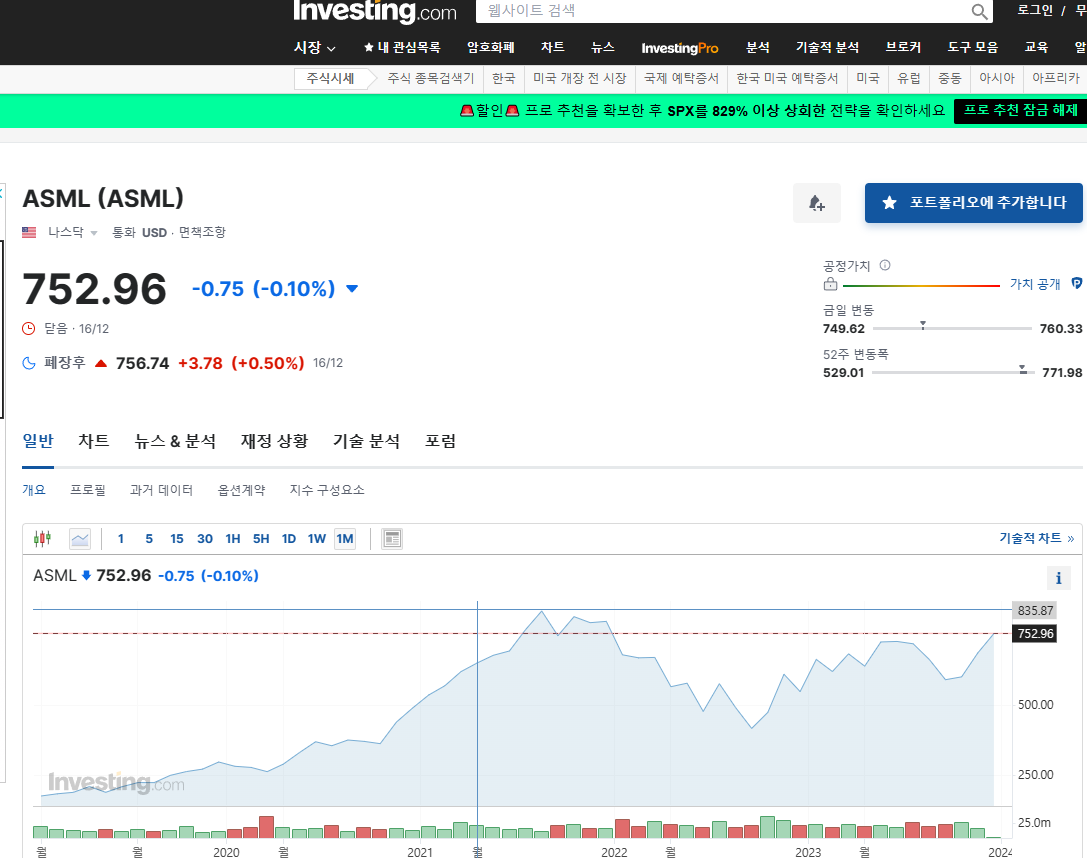The width and height of the screenshot is (1087, 858).
Task: Switch to the 기술 분석 tab
Action: tap(366, 441)
